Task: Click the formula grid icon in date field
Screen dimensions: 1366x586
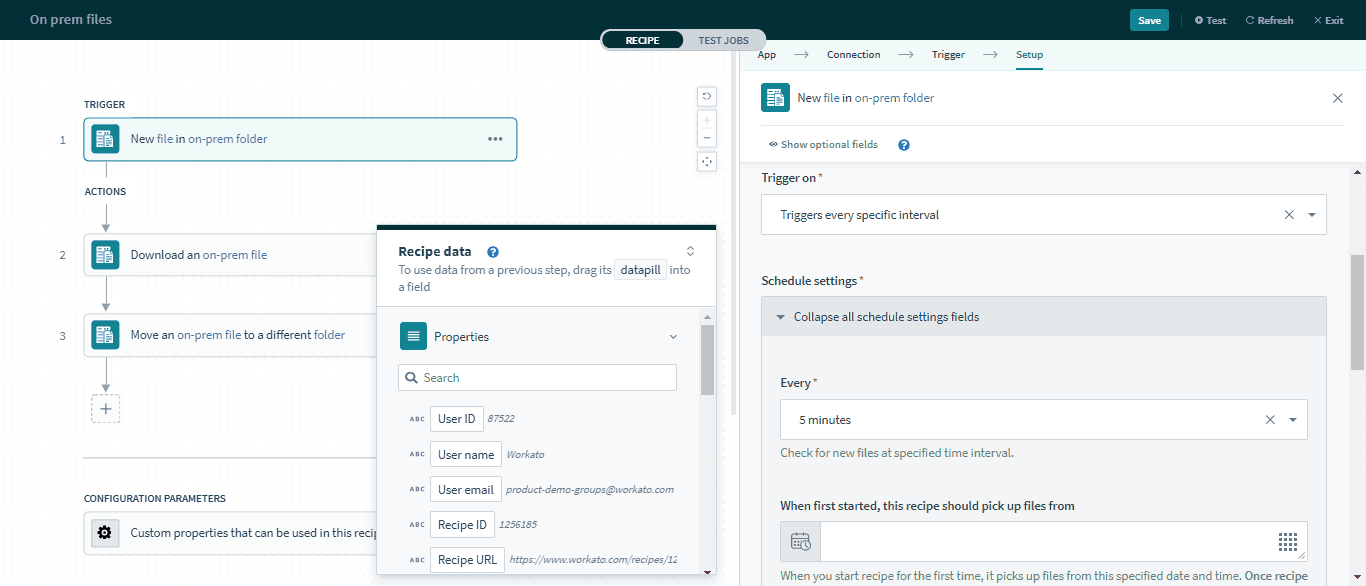Action: [x=1288, y=542]
